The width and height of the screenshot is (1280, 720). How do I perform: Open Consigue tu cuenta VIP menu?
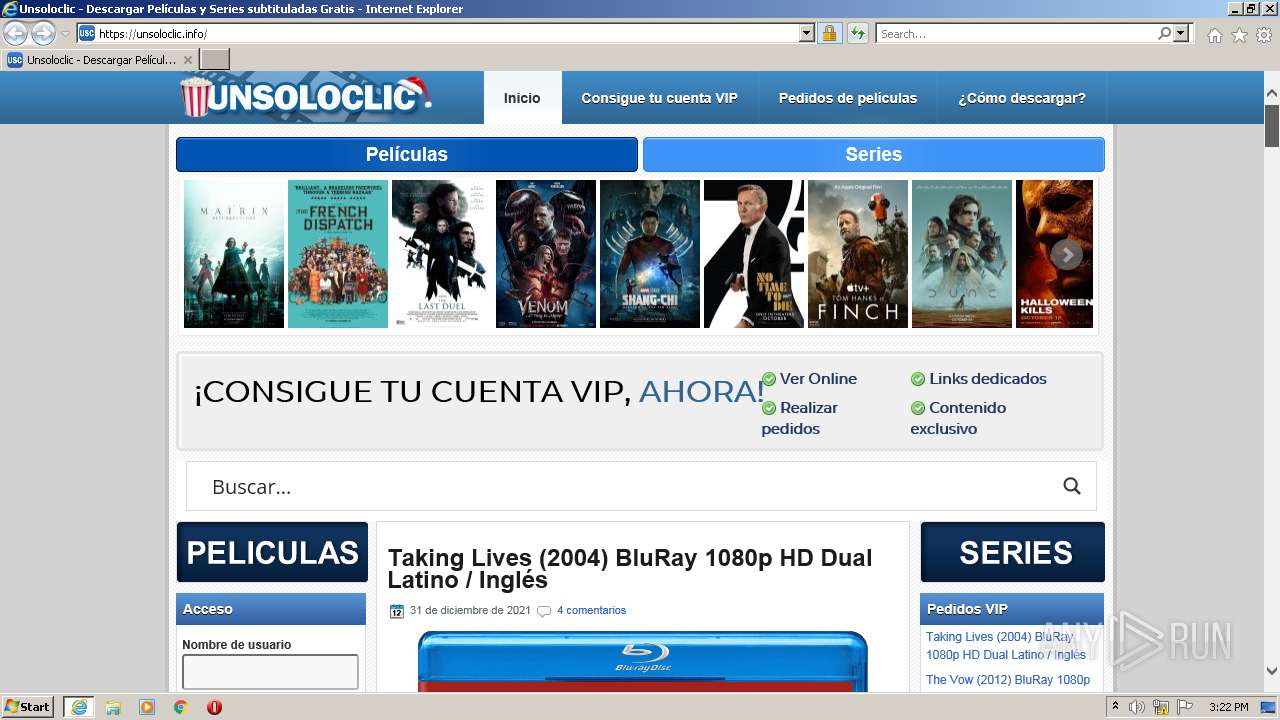[659, 98]
